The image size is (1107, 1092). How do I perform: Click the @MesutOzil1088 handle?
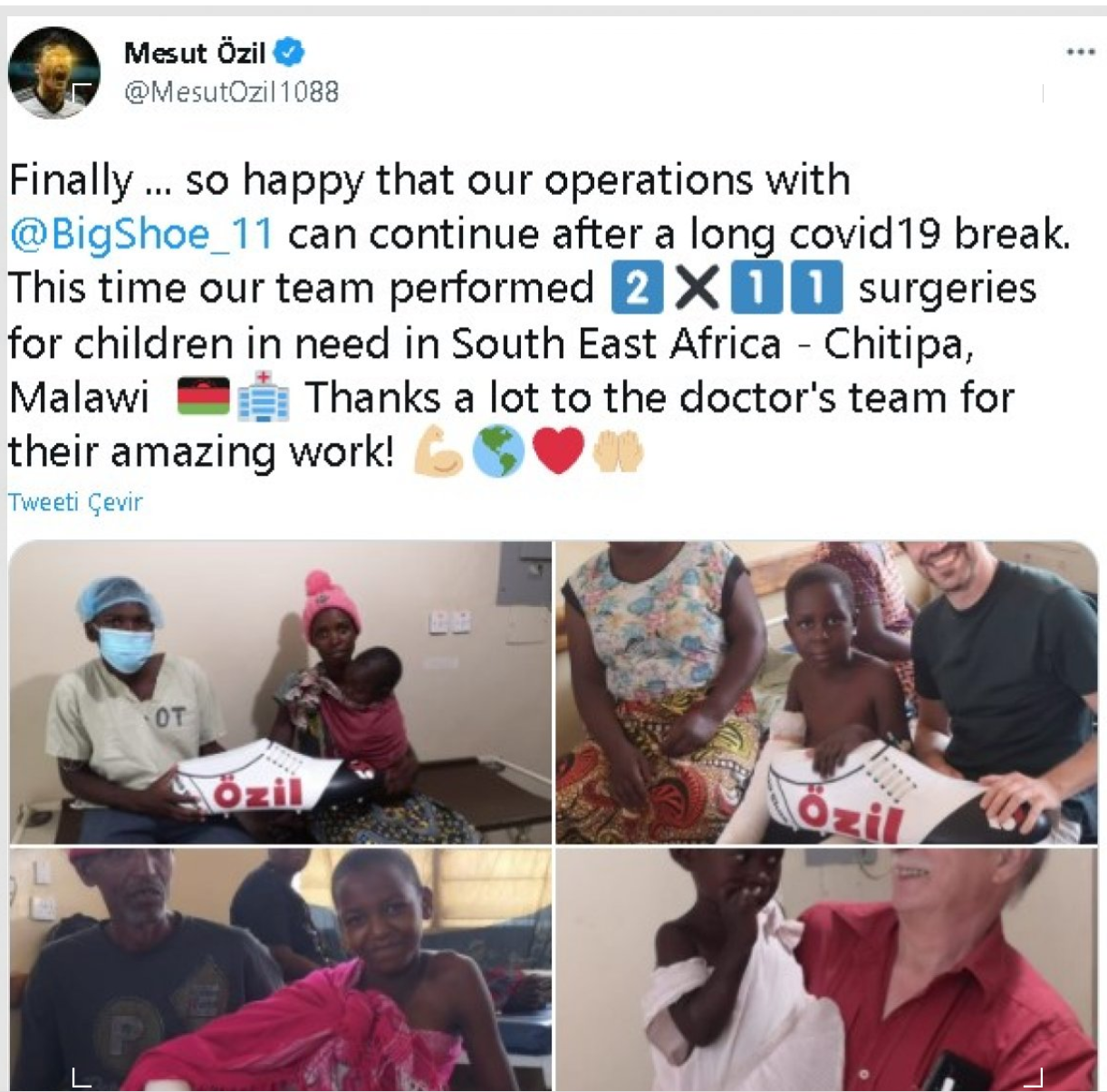[231, 92]
